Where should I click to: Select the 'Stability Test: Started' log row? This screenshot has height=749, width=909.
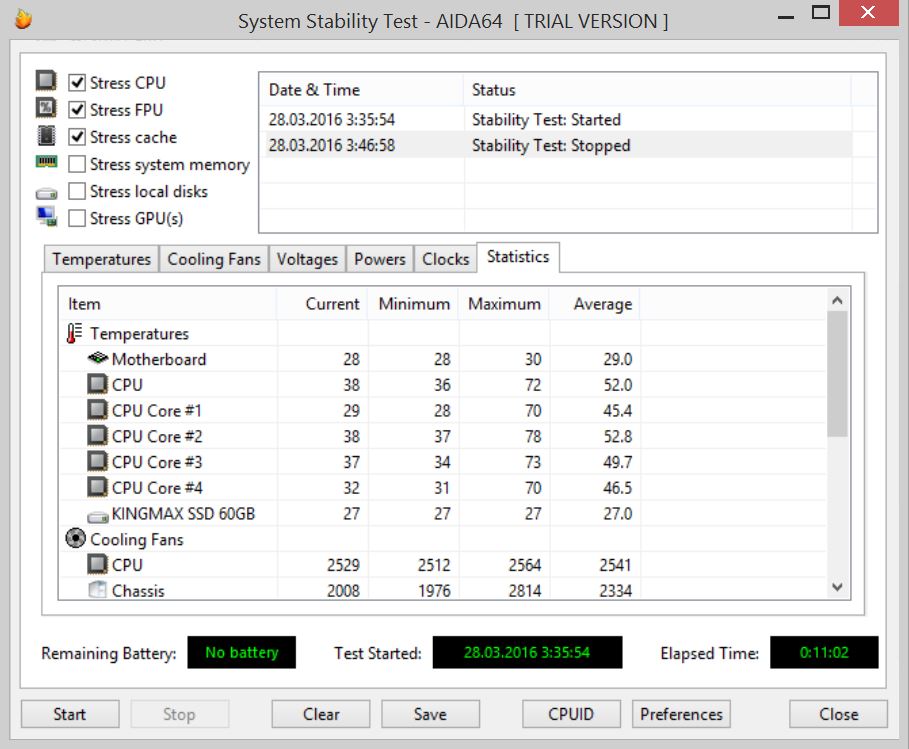click(x=557, y=119)
